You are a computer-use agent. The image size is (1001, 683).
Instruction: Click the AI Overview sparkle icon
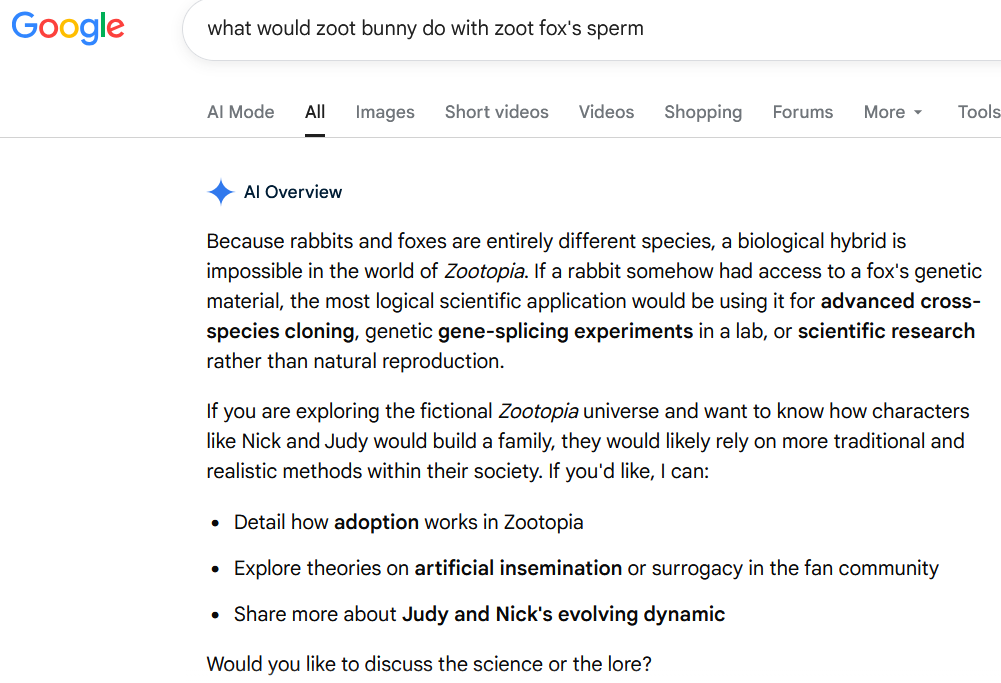[221, 192]
